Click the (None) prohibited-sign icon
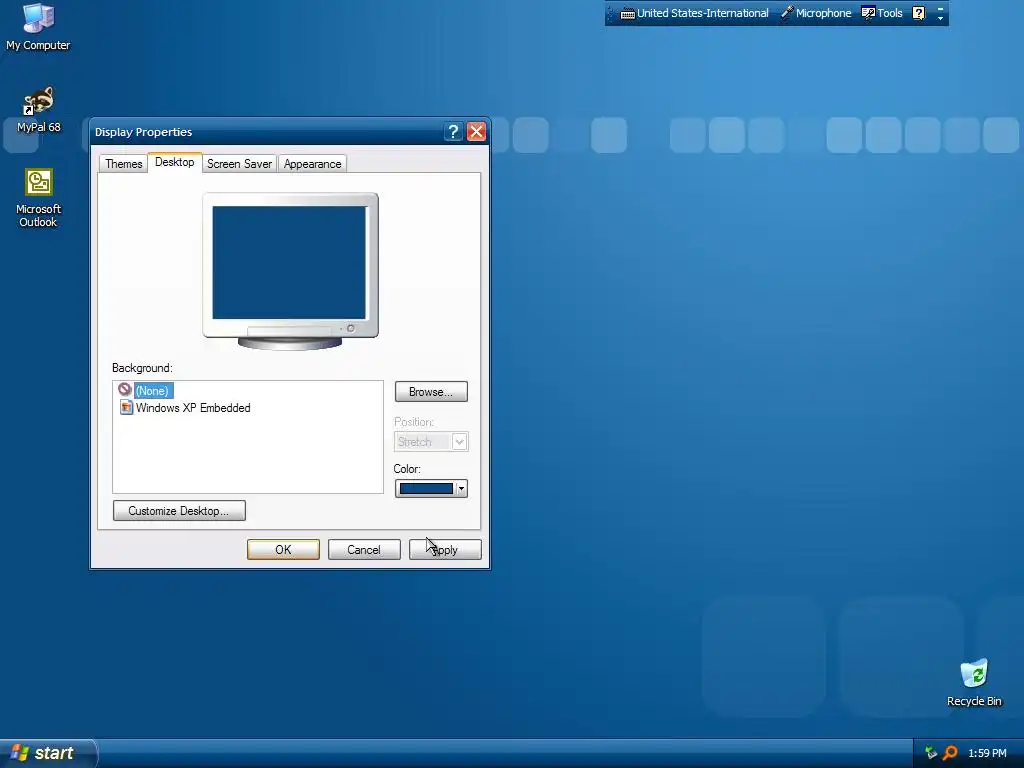Screen dimensions: 1024x768 125,390
